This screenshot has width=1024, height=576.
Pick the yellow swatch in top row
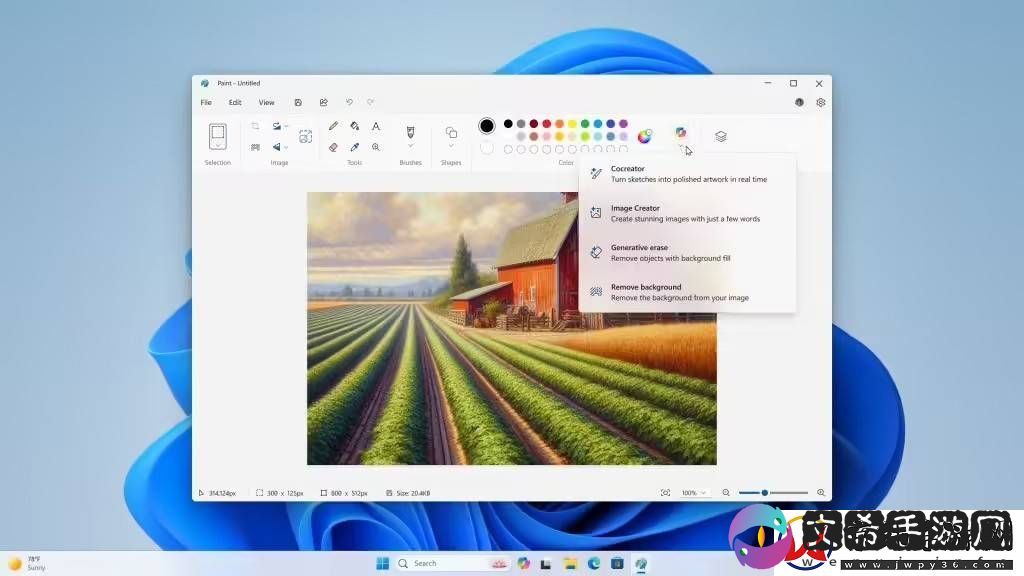click(572, 123)
